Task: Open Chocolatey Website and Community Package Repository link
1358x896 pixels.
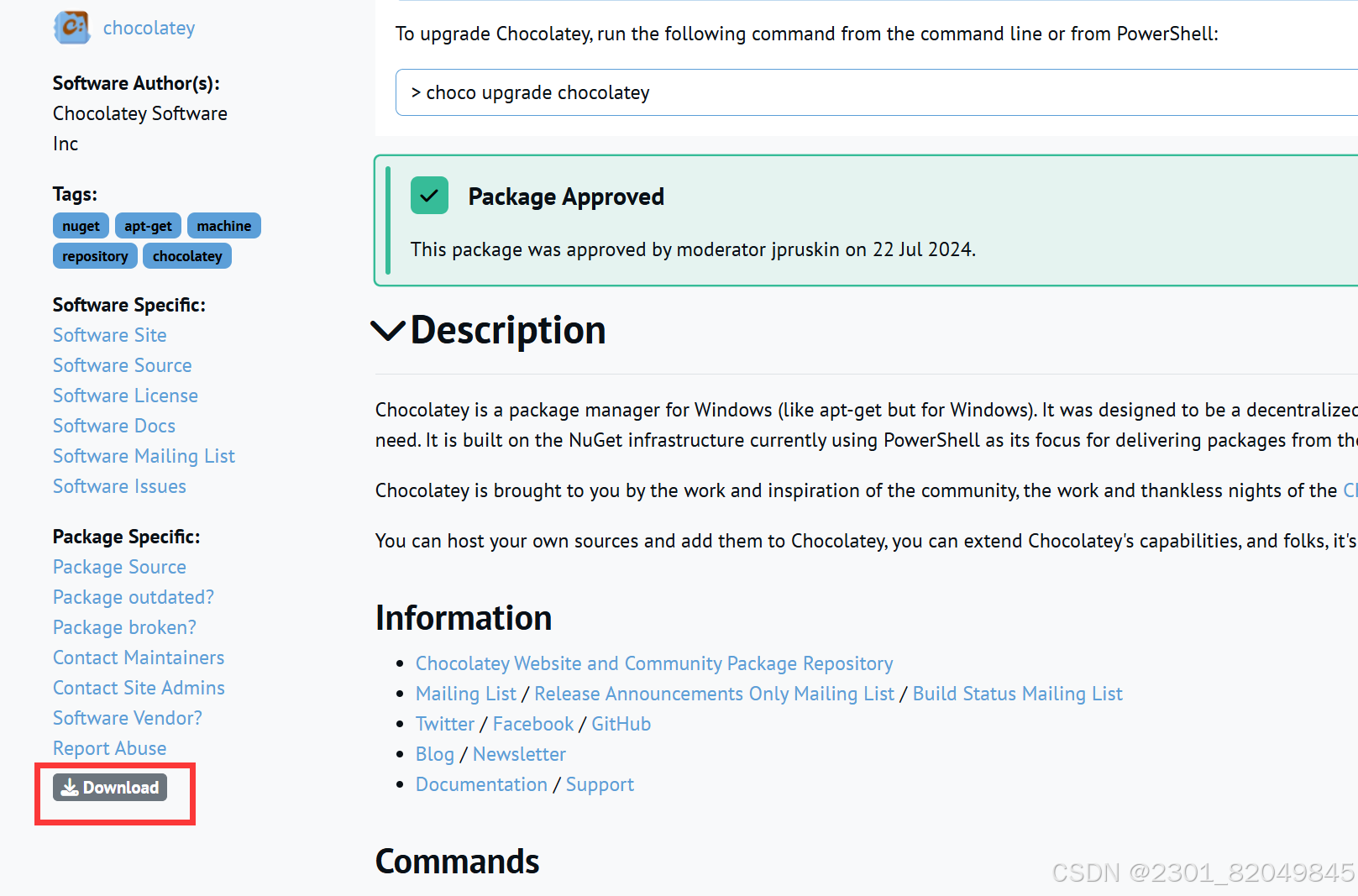Action: click(654, 663)
